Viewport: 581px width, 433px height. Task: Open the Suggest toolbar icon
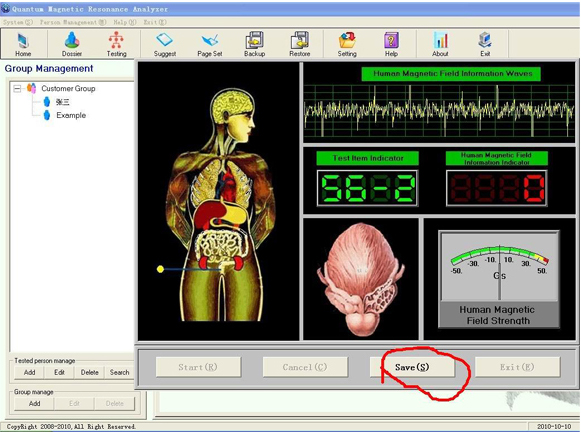coord(165,44)
